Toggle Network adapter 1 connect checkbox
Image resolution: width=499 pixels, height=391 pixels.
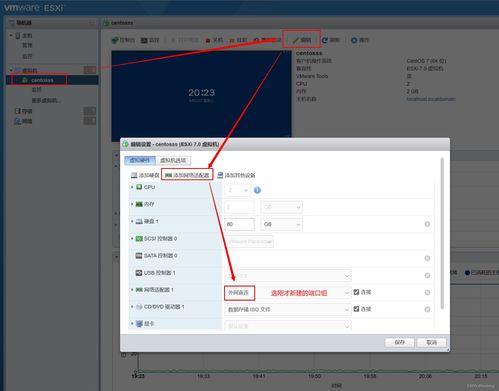356,292
